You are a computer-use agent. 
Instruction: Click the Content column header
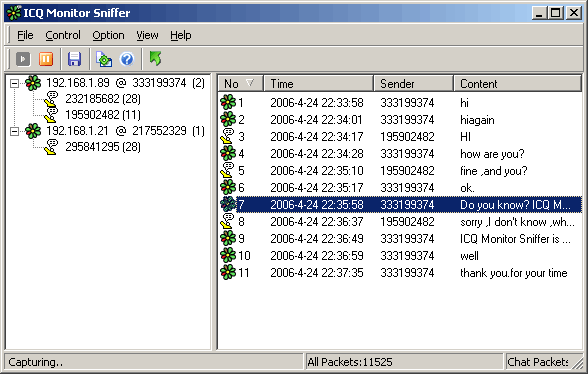(x=518, y=83)
